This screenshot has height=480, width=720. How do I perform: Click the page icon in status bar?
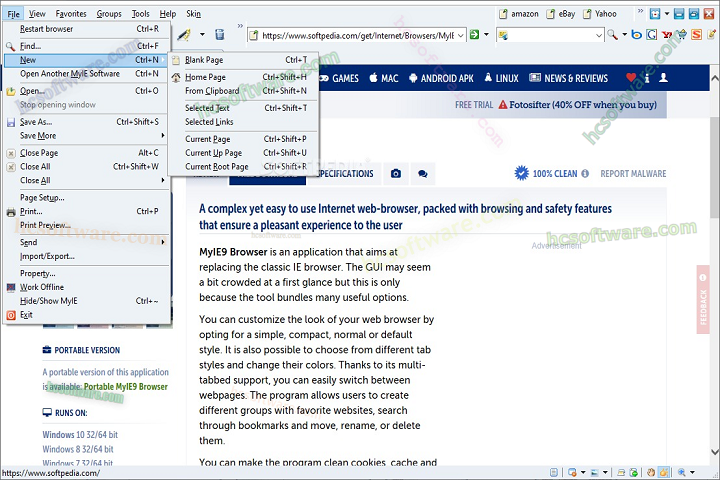[554, 472]
